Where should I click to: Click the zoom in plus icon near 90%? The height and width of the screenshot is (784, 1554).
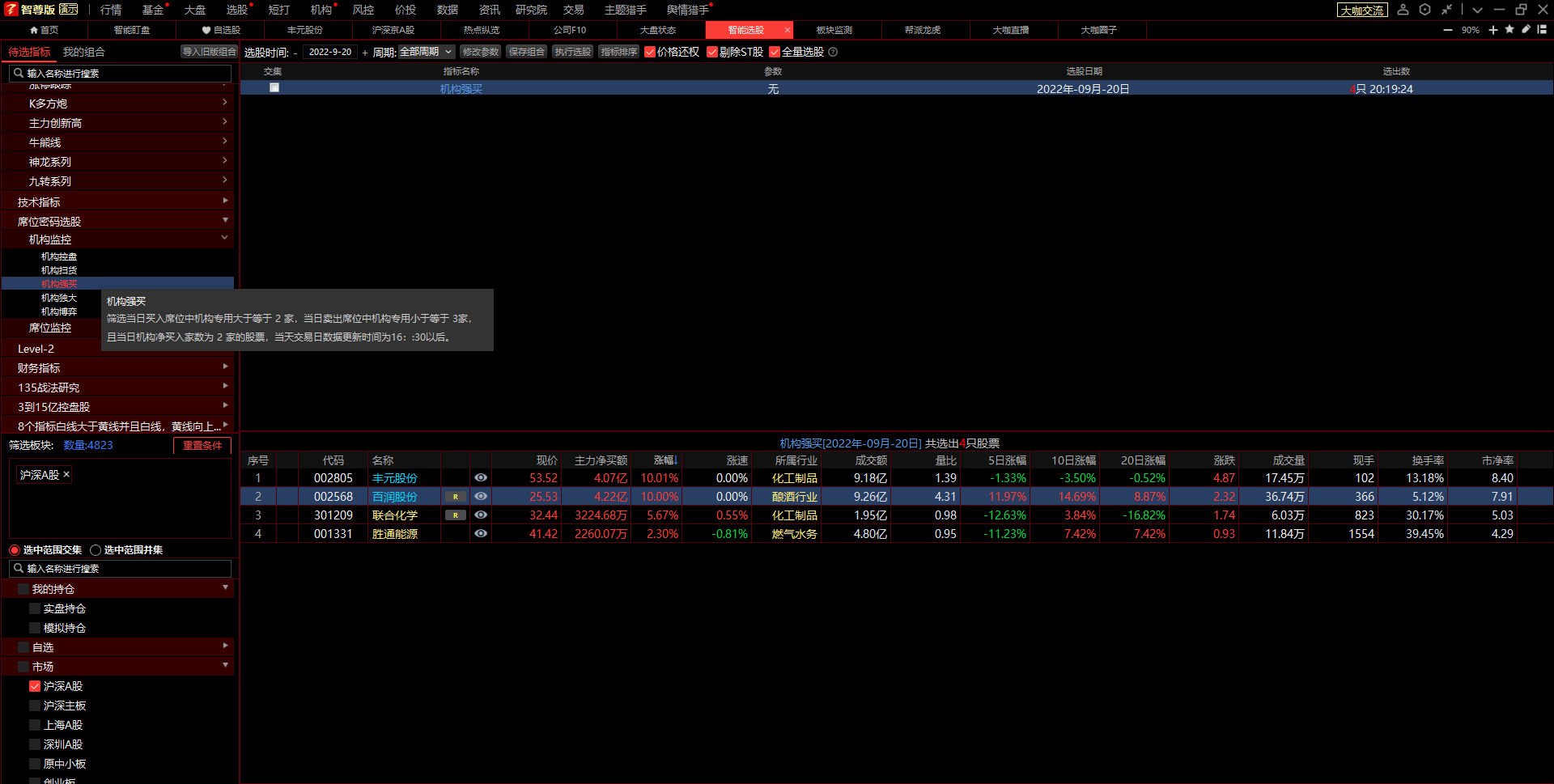pyautogui.click(x=1493, y=30)
